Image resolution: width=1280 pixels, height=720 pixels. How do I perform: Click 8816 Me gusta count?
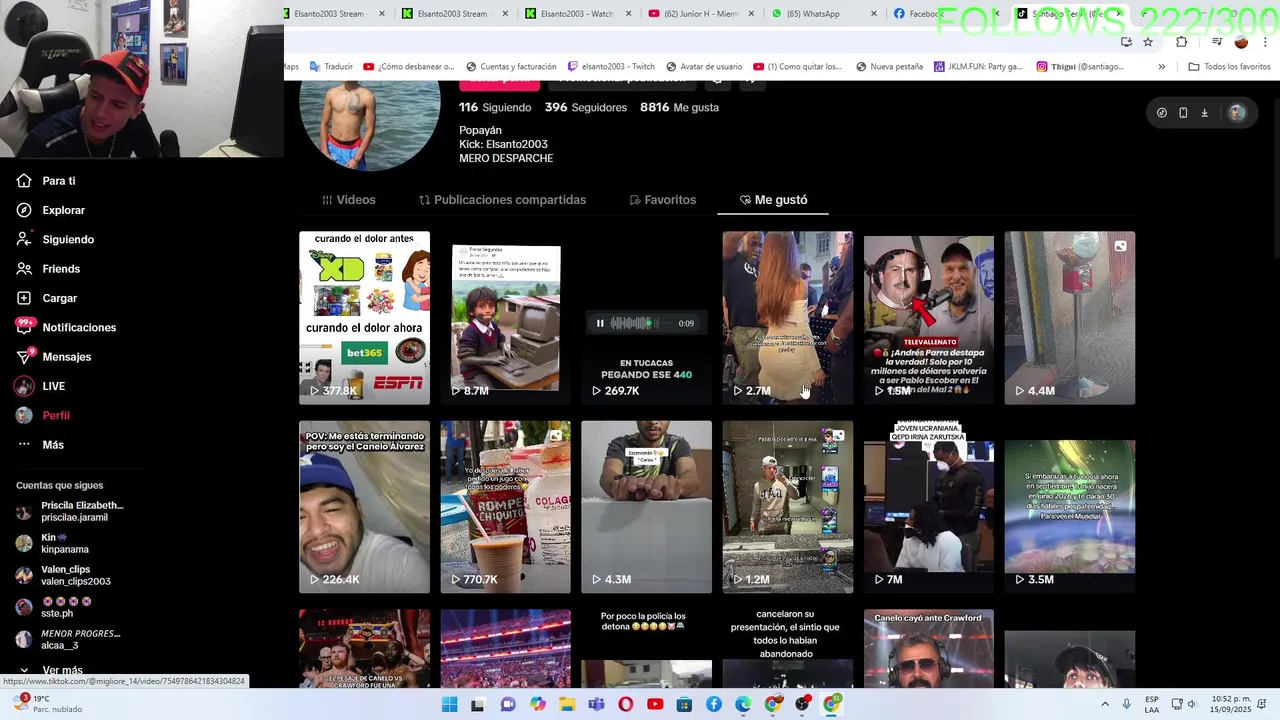[679, 107]
